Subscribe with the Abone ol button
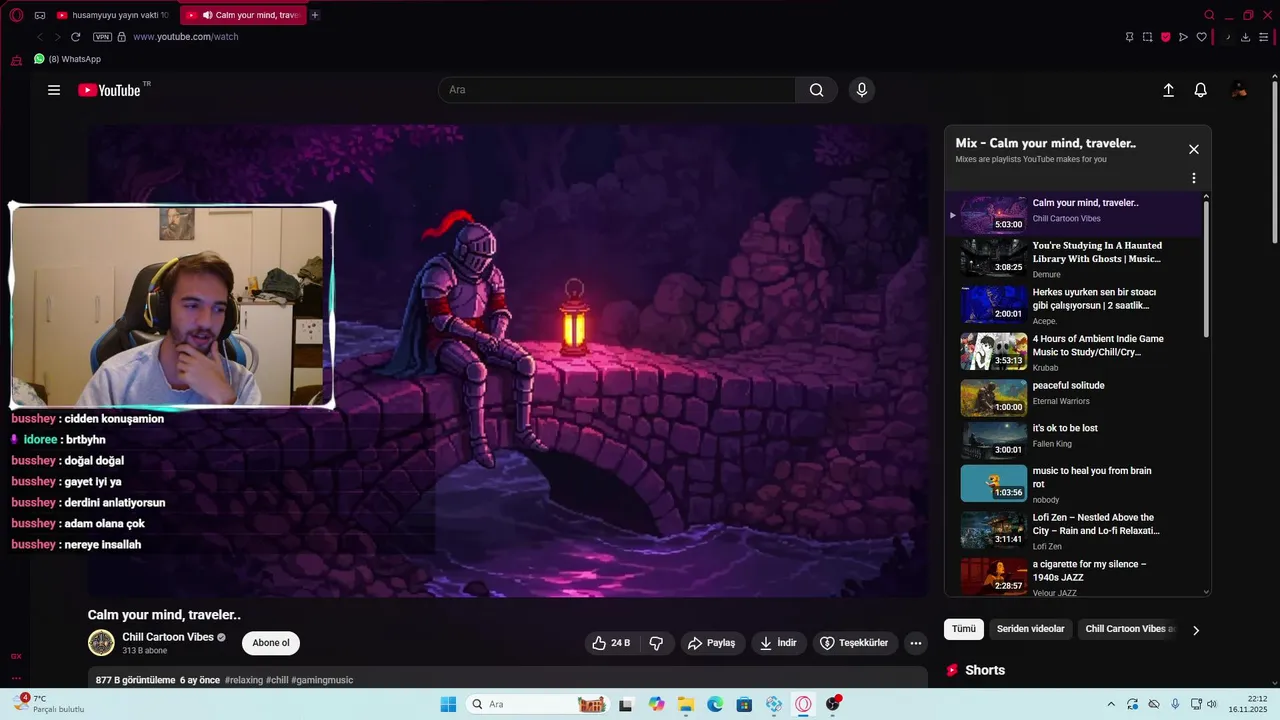The height and width of the screenshot is (720, 1280). coord(271,643)
